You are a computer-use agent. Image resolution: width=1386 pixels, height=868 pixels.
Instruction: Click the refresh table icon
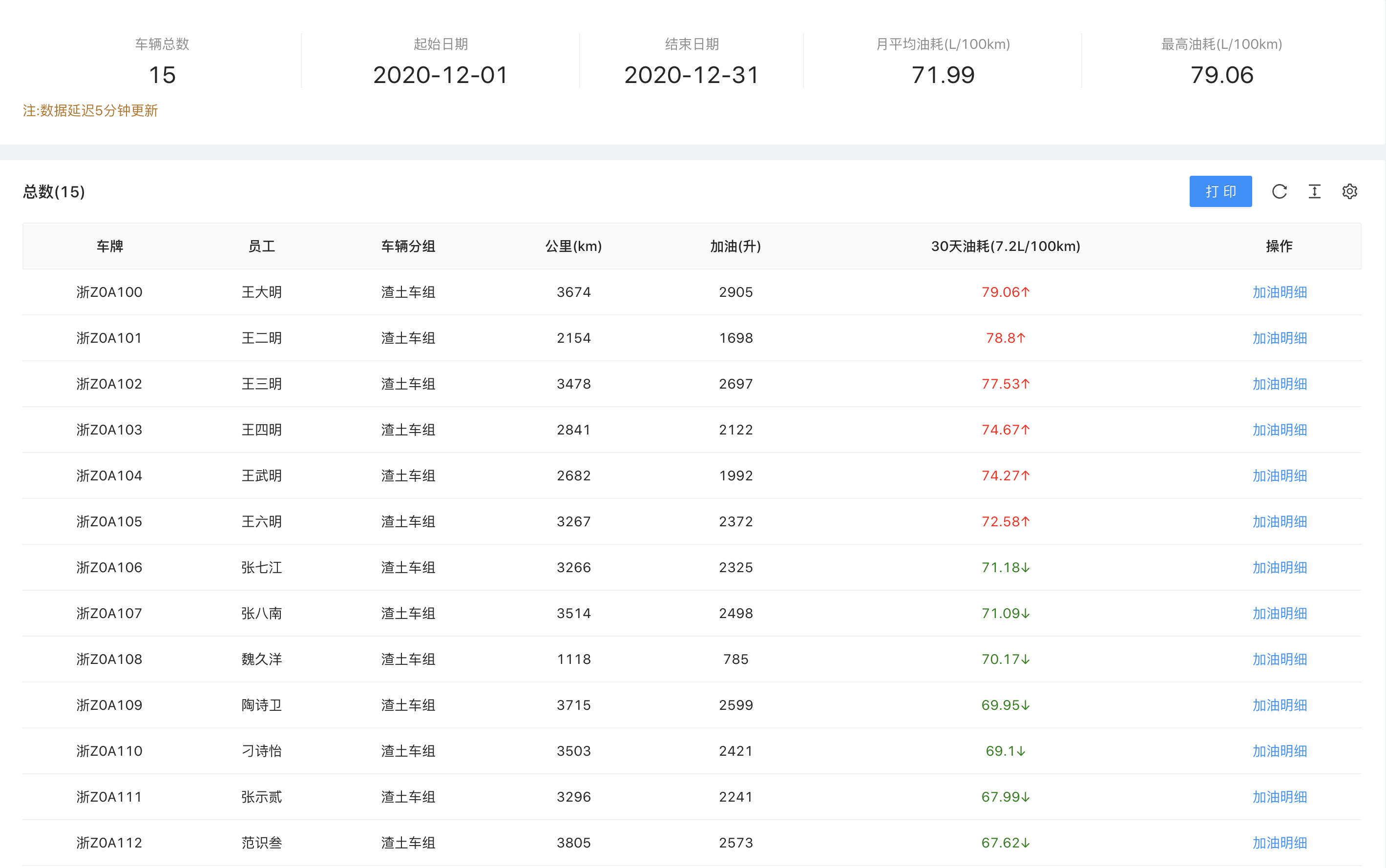[x=1279, y=191]
